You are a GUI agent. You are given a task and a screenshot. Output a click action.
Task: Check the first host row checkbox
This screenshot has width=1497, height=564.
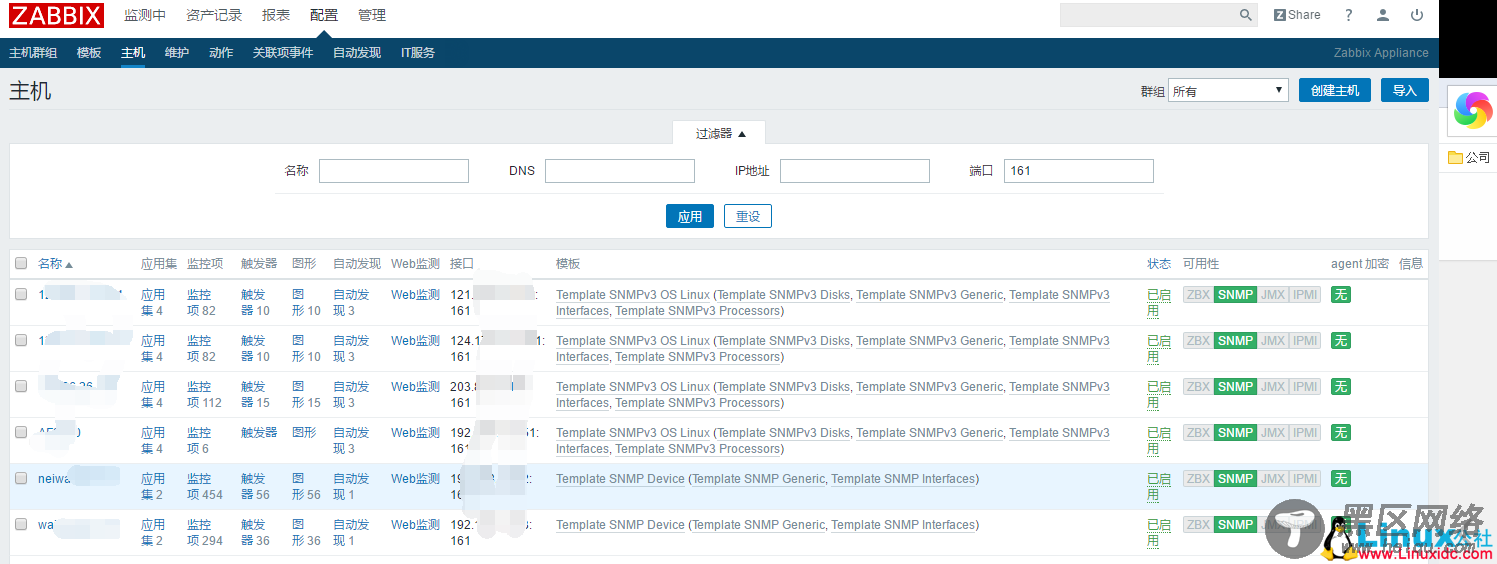pos(21,295)
